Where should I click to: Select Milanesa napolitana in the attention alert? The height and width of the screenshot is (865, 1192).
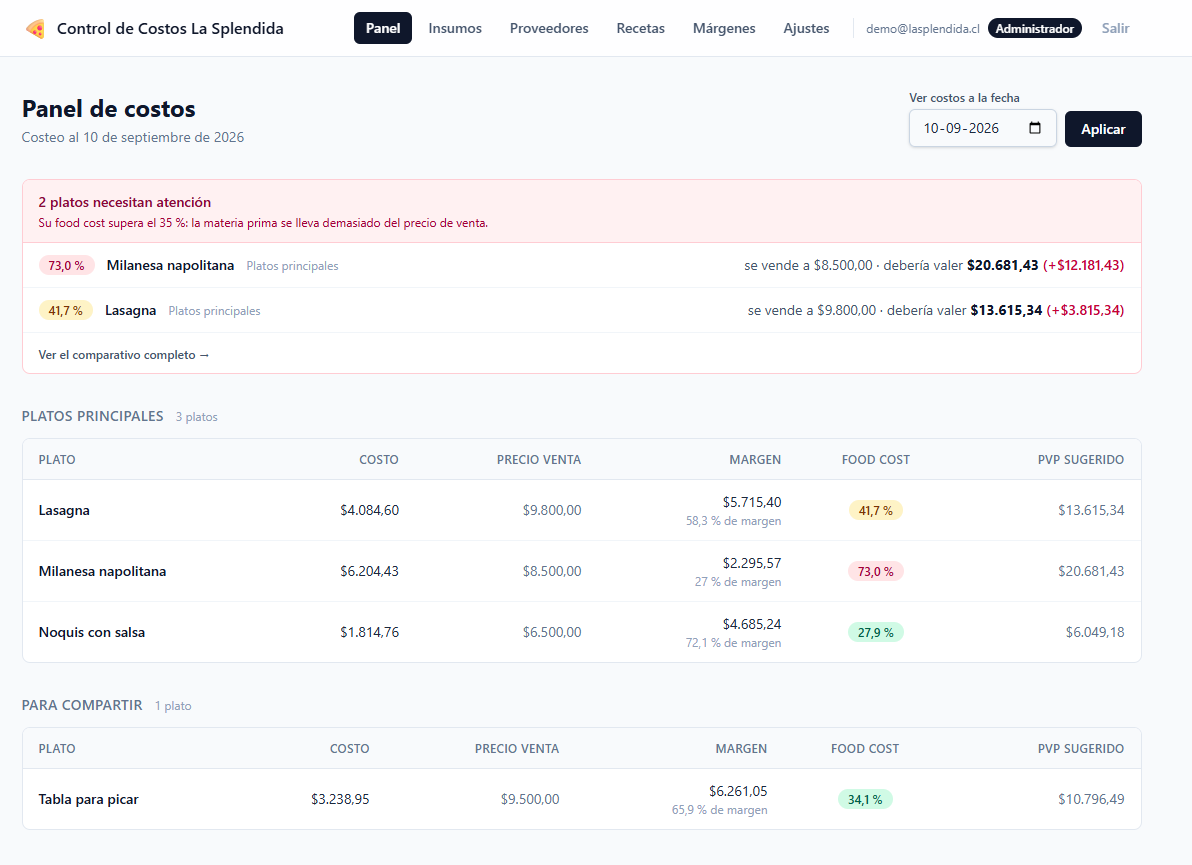coord(170,265)
